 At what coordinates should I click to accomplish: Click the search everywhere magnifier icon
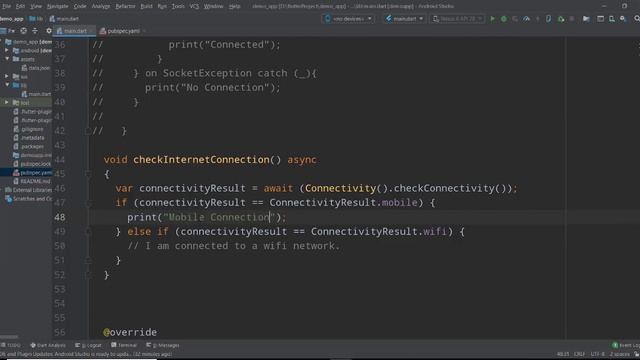(x=637, y=19)
